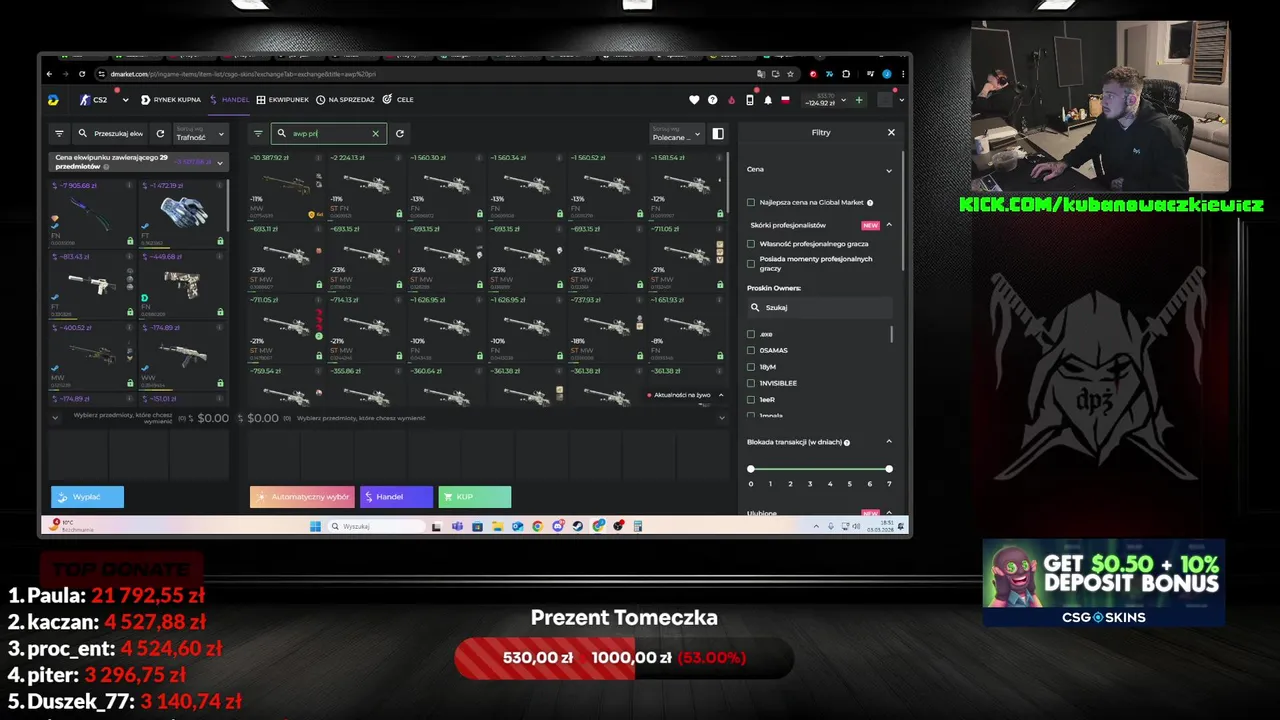Click the awp search input field

click(x=328, y=133)
